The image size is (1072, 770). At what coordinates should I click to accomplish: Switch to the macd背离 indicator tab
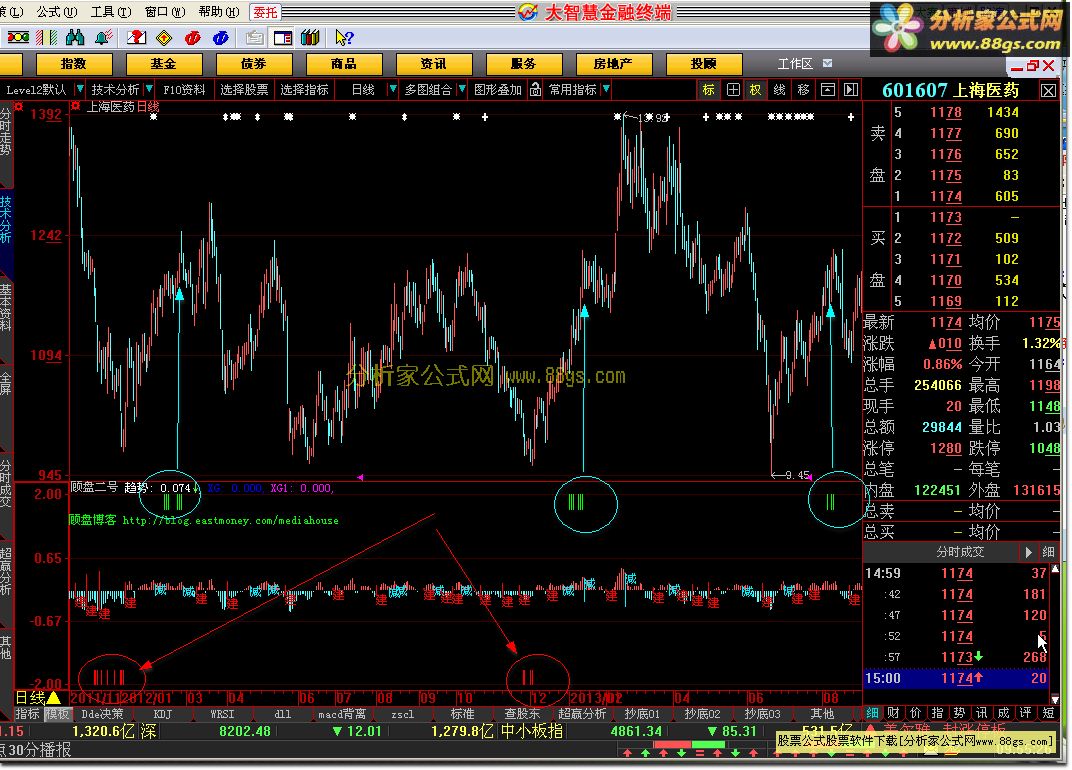(341, 714)
